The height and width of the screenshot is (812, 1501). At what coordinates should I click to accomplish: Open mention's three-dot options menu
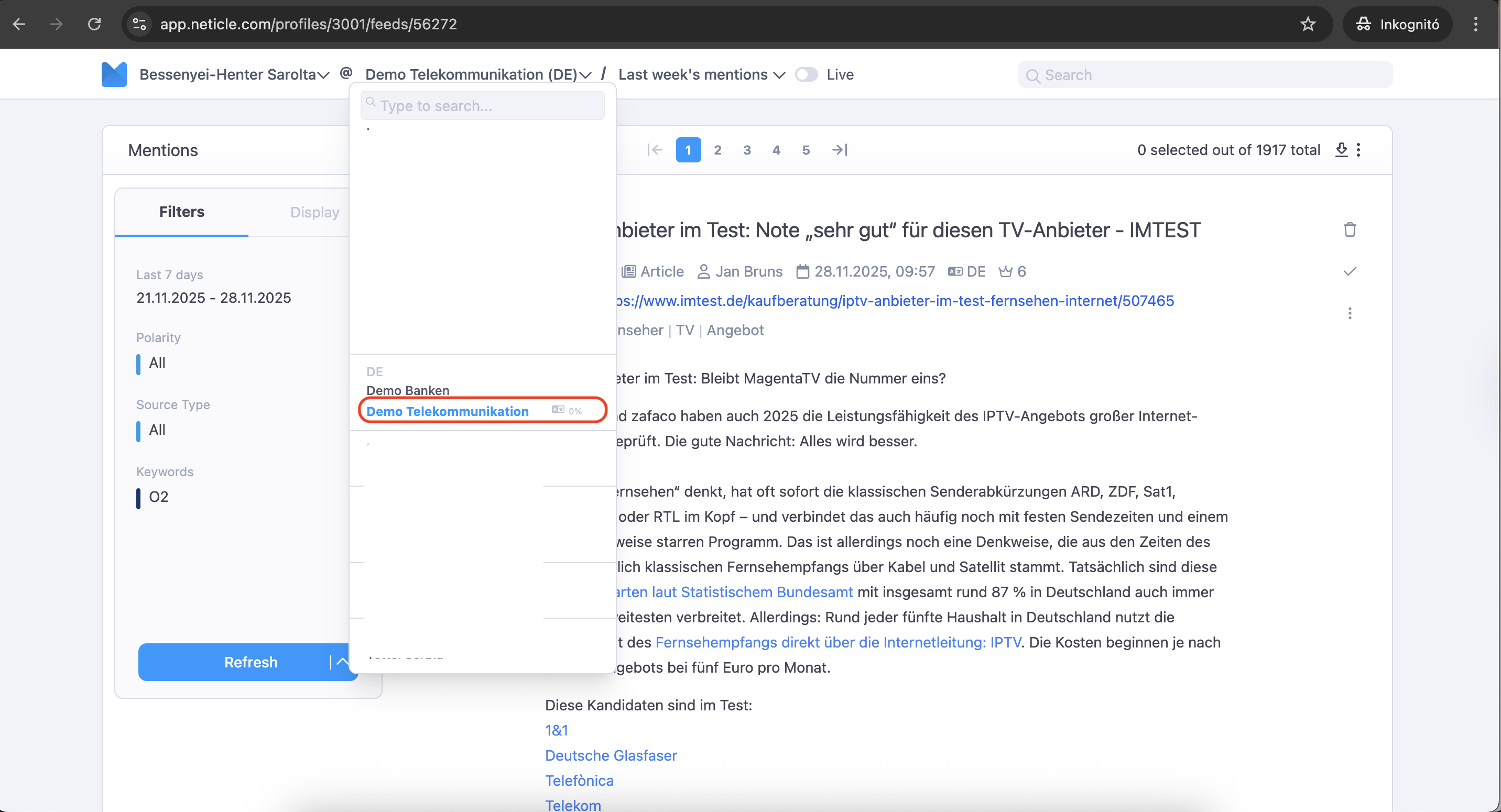[x=1350, y=313]
